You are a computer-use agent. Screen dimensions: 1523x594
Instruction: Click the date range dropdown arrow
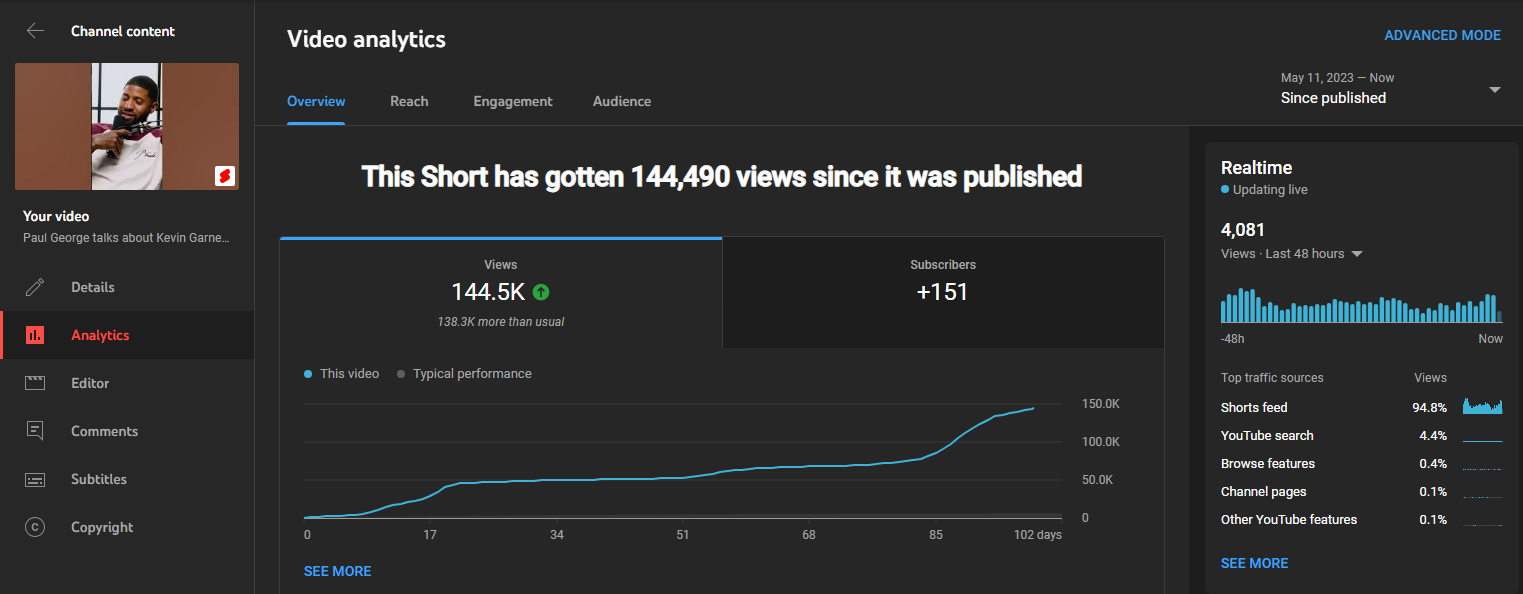click(1495, 89)
